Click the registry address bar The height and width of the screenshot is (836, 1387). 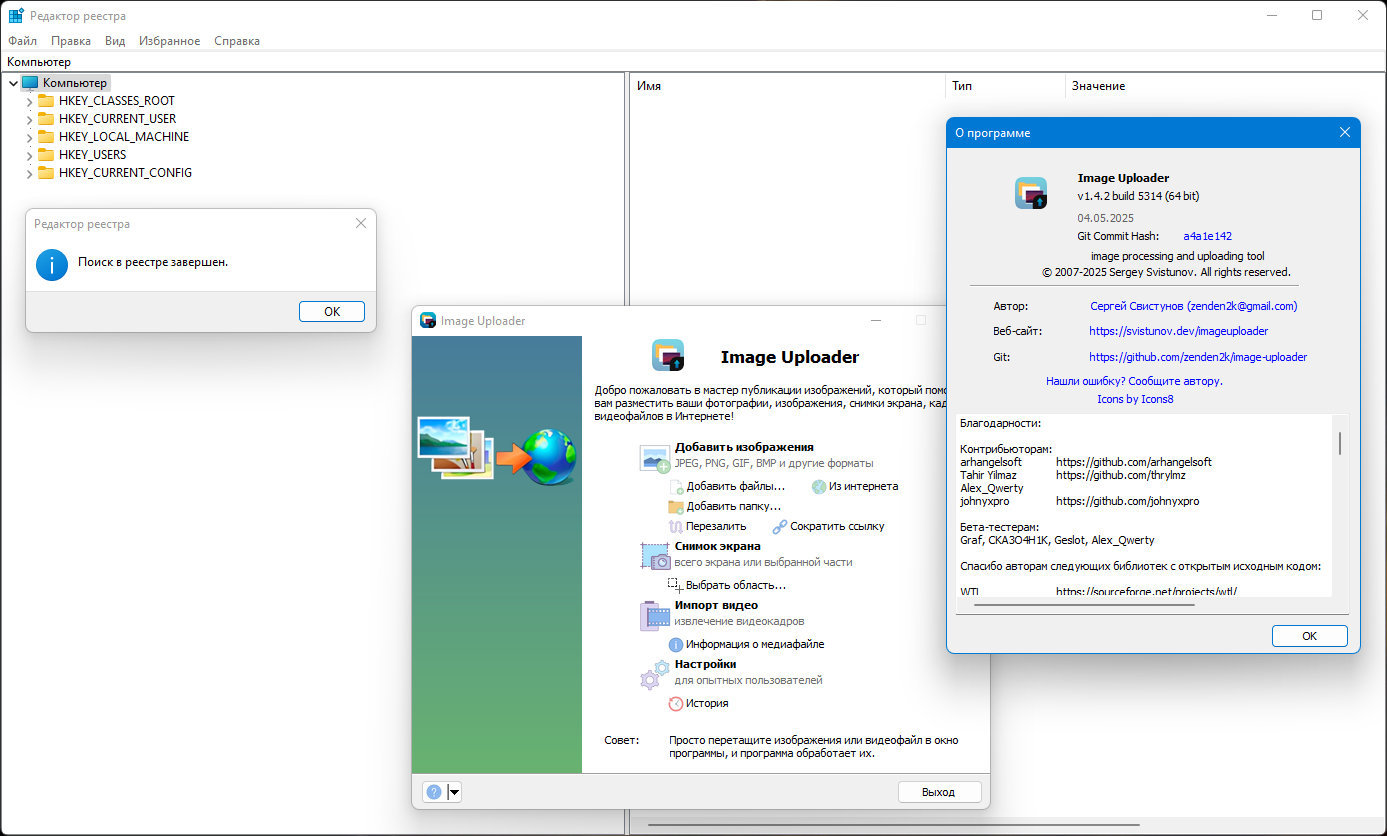coord(693,62)
